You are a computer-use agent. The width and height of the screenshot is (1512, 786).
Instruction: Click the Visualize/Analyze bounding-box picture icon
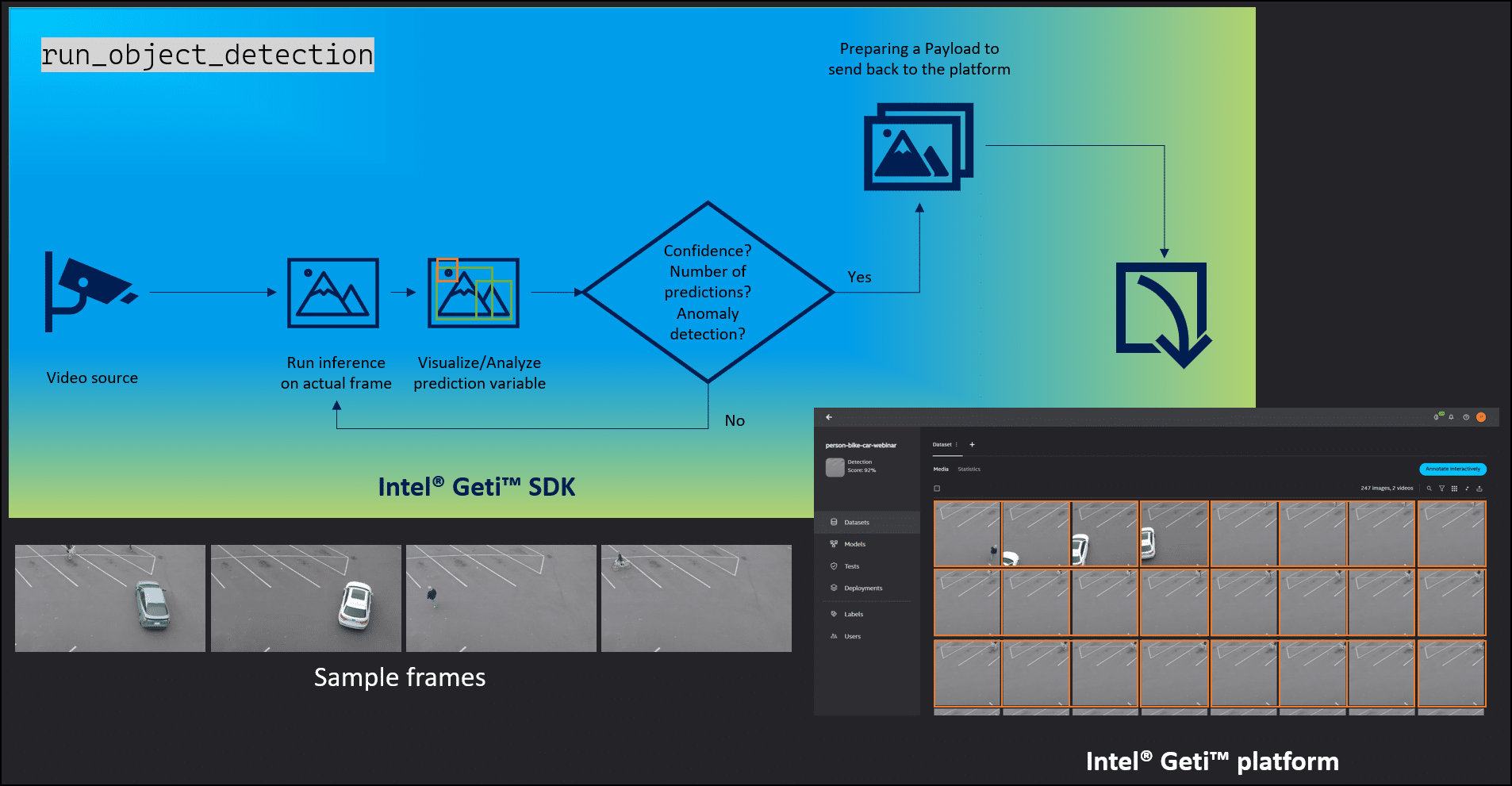[474, 293]
